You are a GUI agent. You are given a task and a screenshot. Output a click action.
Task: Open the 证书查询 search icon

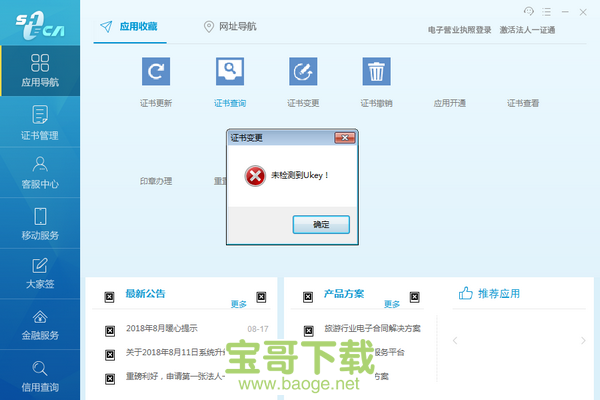pyautogui.click(x=230, y=71)
